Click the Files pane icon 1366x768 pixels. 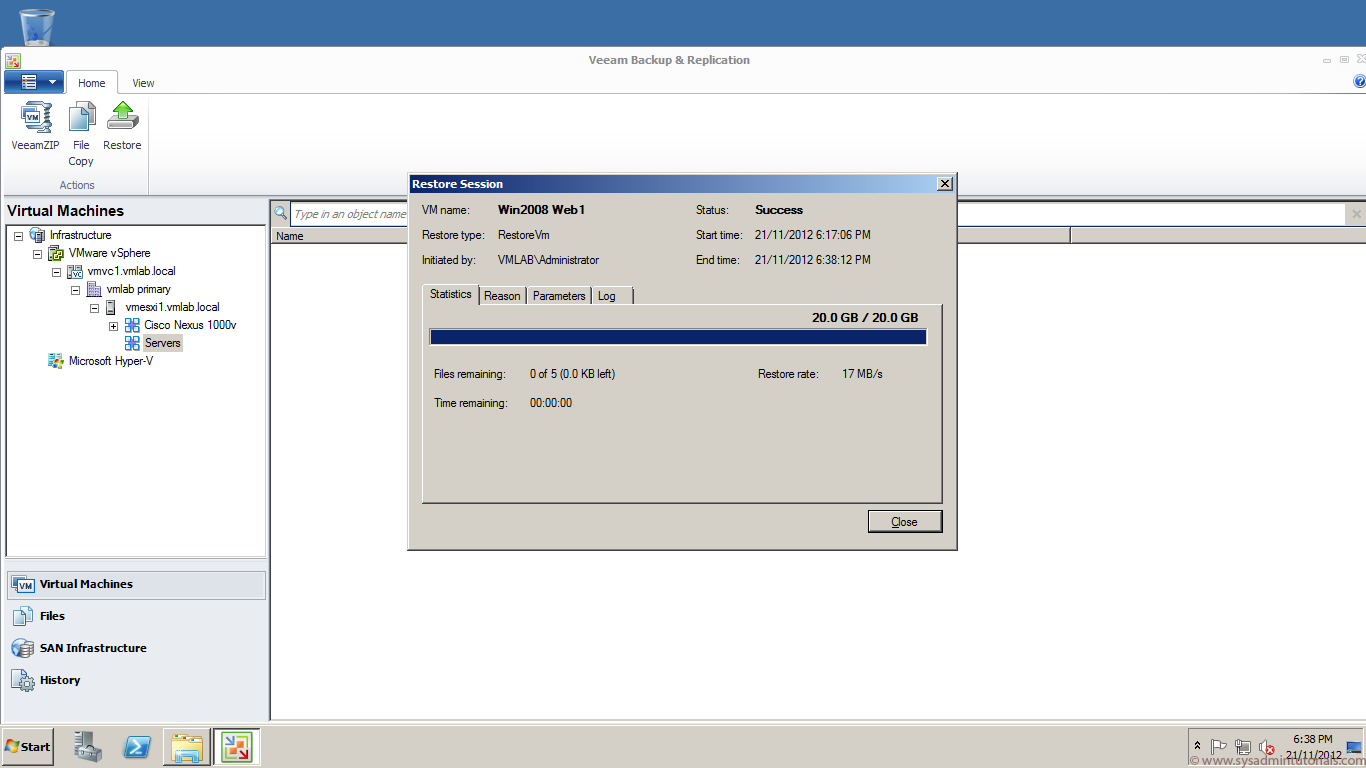23,617
